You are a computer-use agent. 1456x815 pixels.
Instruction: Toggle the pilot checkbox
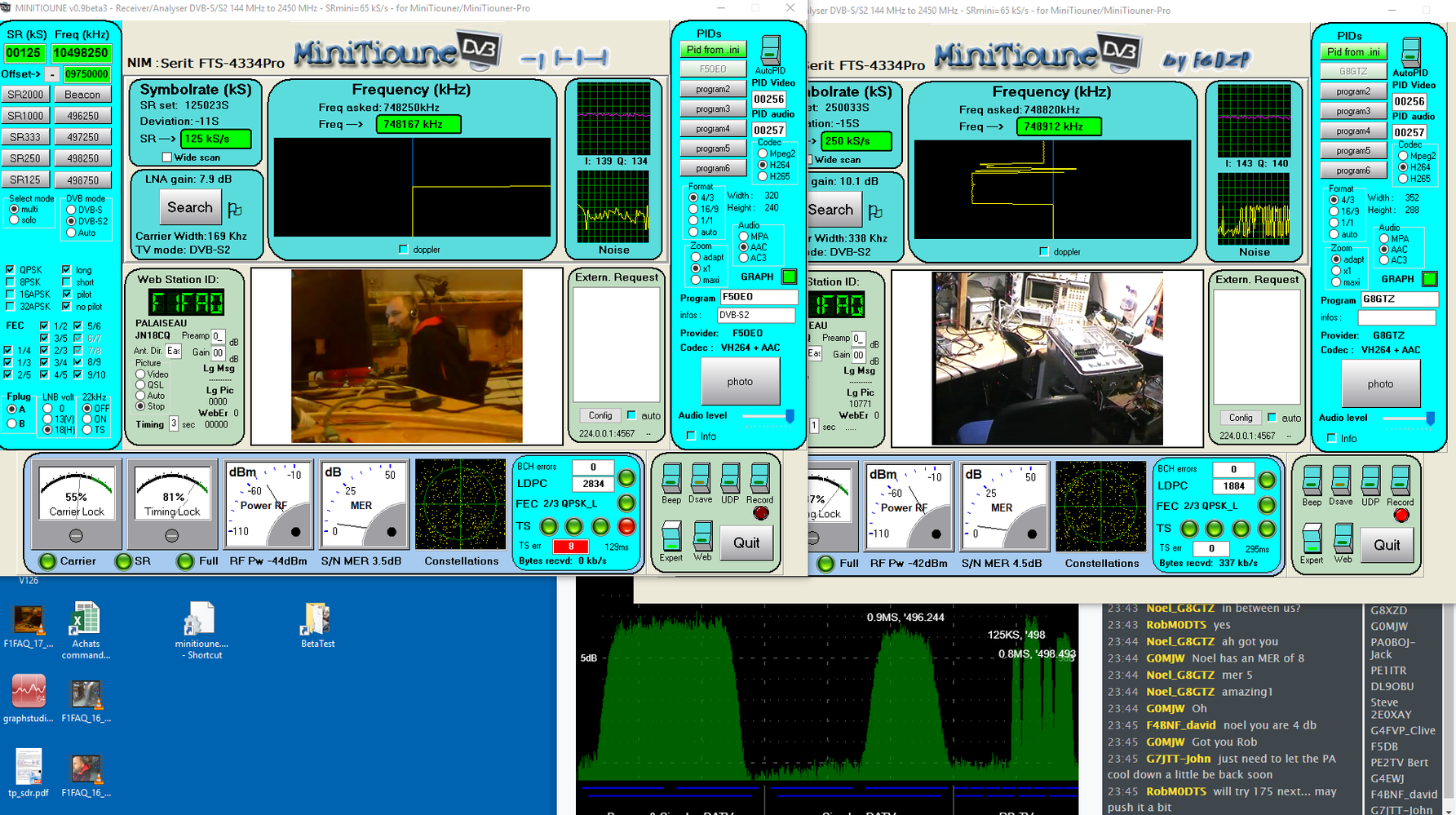point(67,295)
